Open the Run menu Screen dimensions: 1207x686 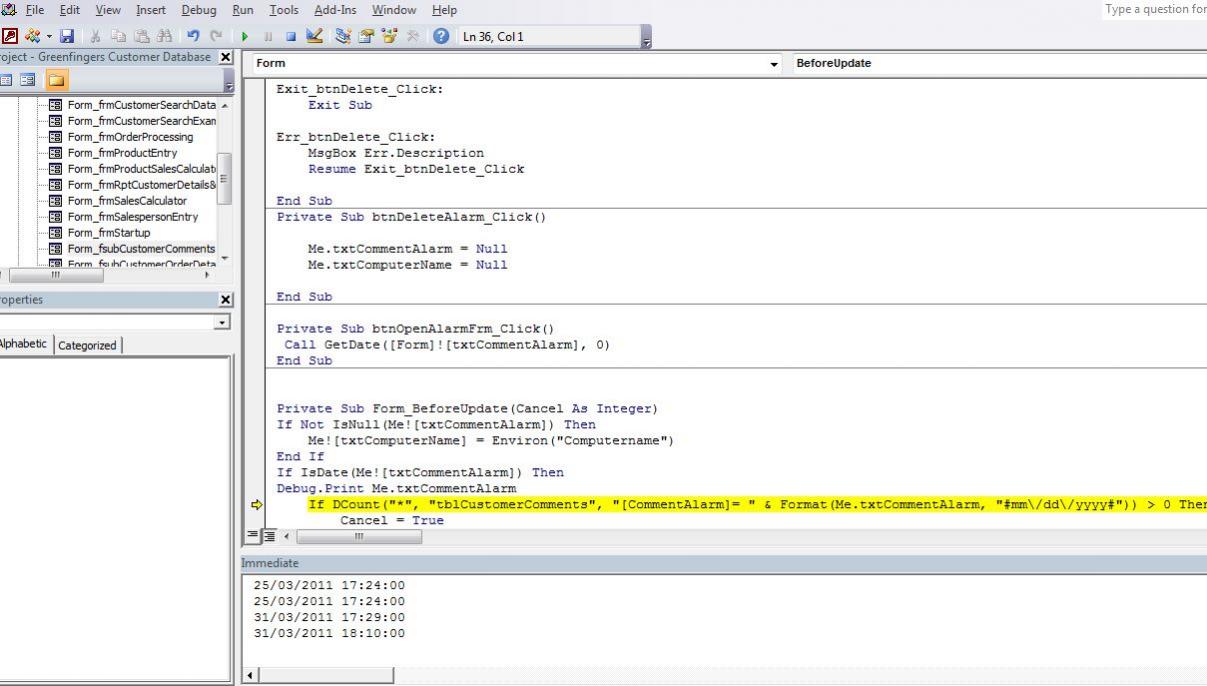click(244, 10)
